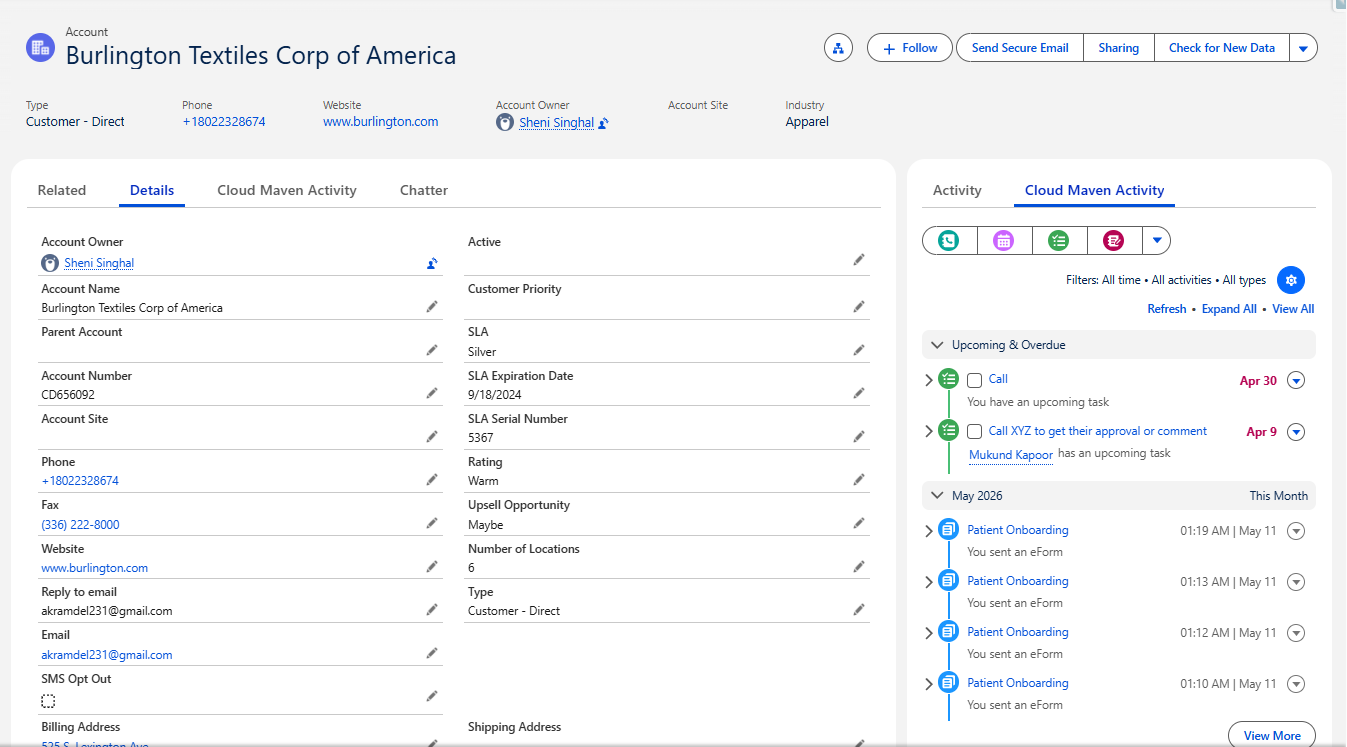Edit the SLA Silver field pencil
The height and width of the screenshot is (747, 1347).
pyautogui.click(x=859, y=350)
